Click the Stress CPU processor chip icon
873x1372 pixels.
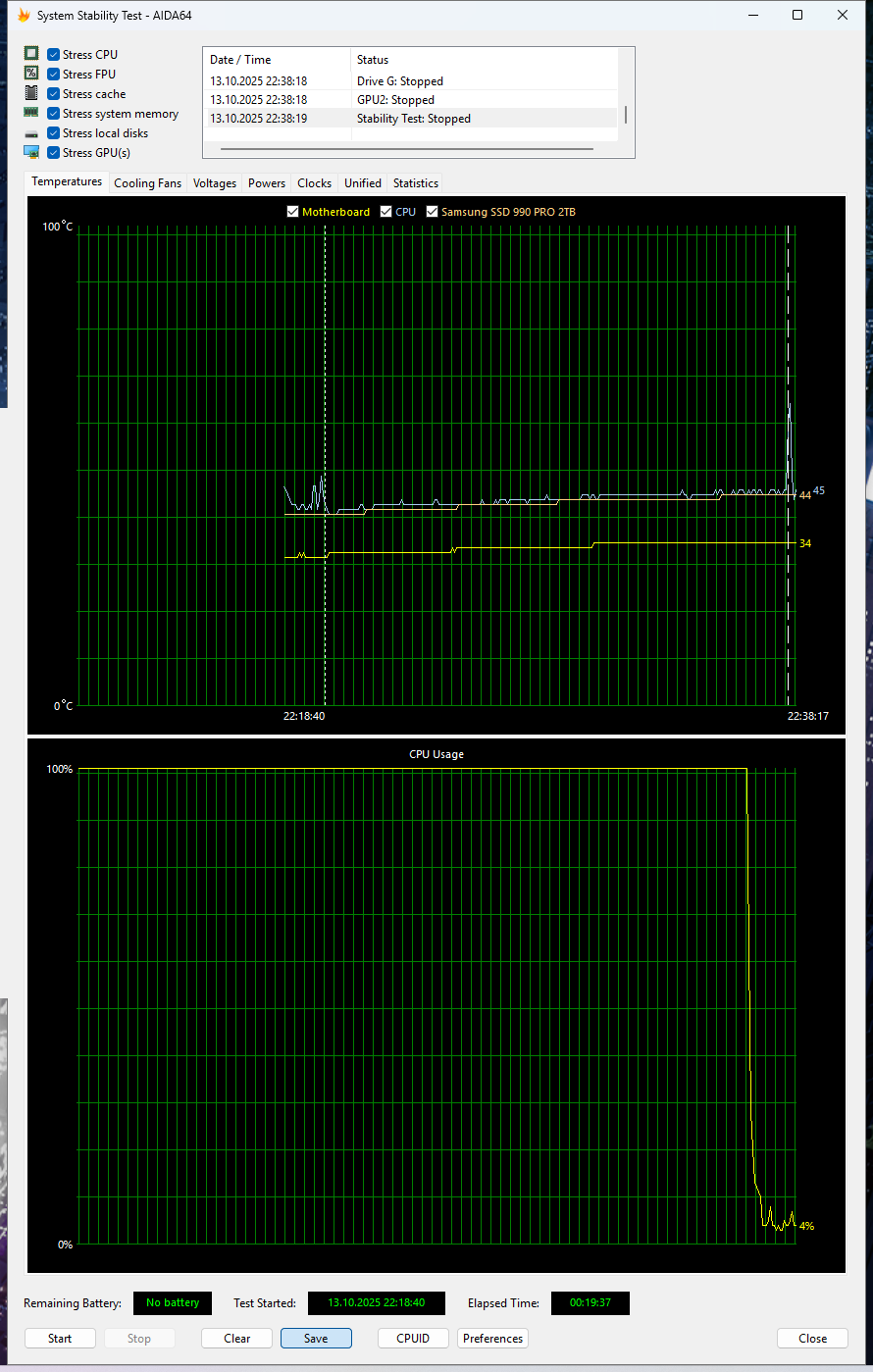[x=31, y=53]
